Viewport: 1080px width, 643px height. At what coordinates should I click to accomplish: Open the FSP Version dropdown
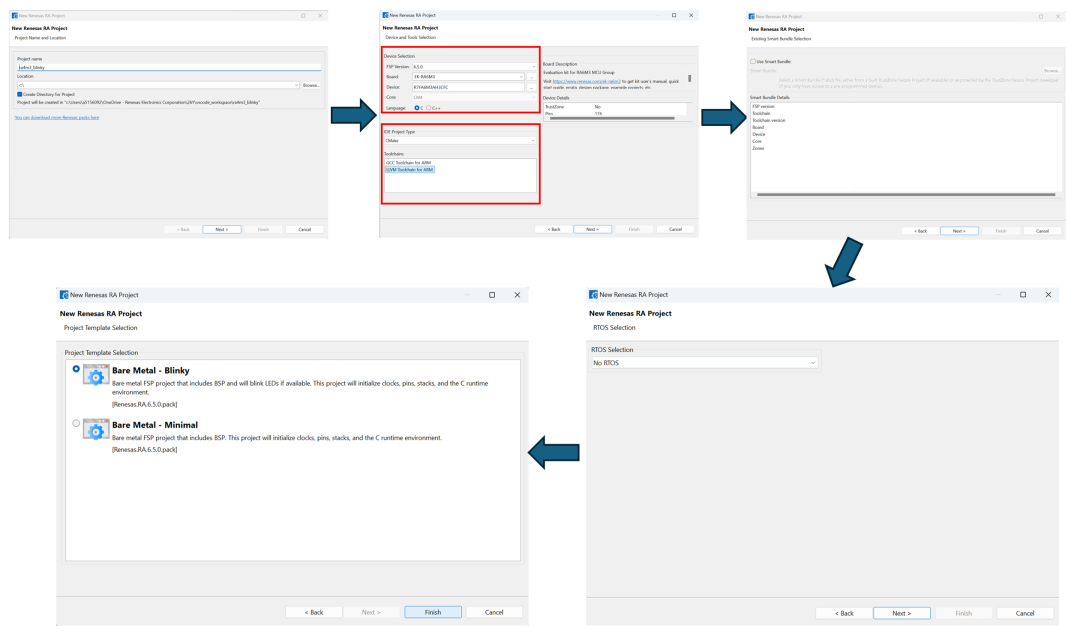click(x=474, y=67)
